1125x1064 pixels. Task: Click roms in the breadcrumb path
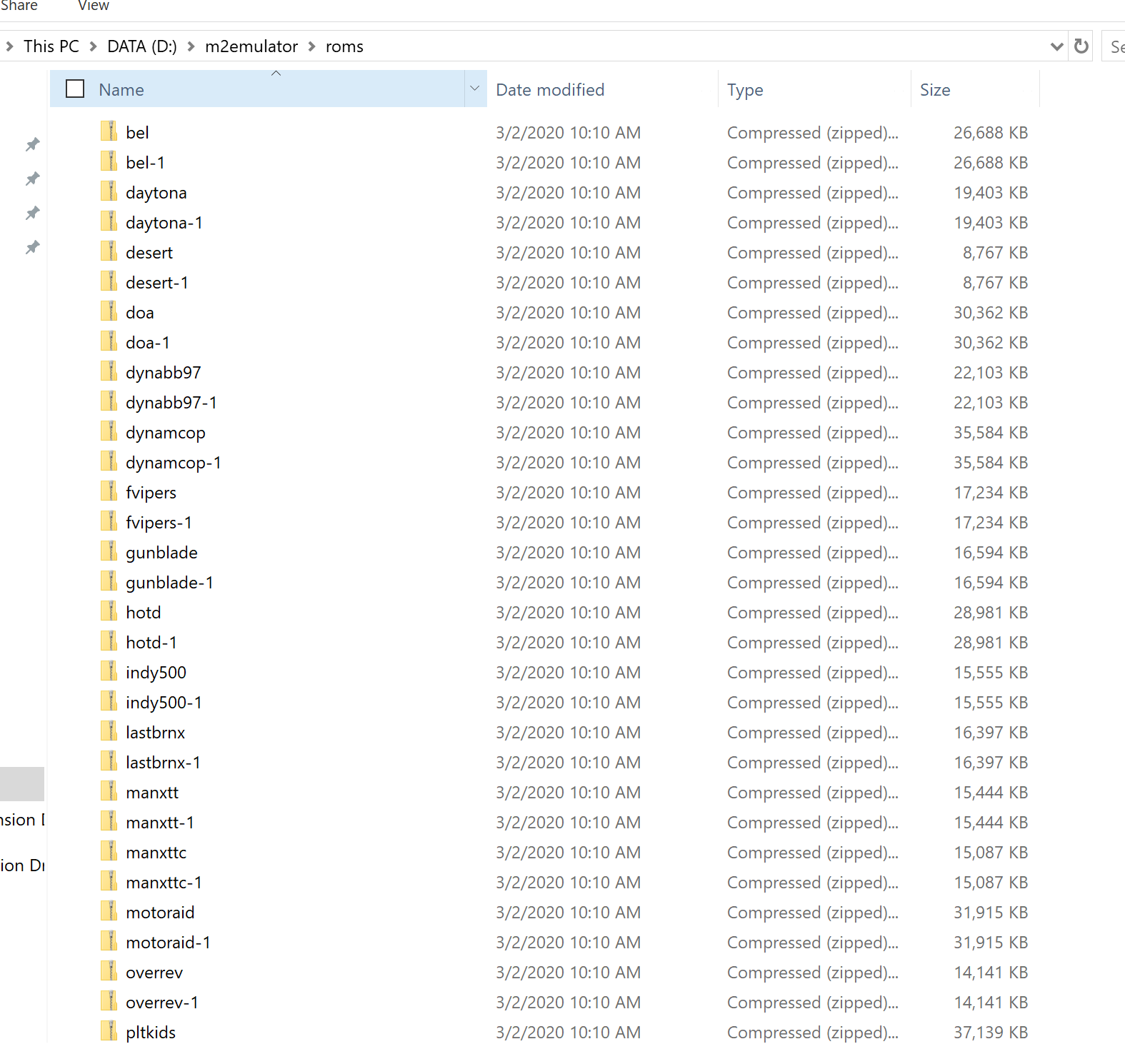point(344,46)
